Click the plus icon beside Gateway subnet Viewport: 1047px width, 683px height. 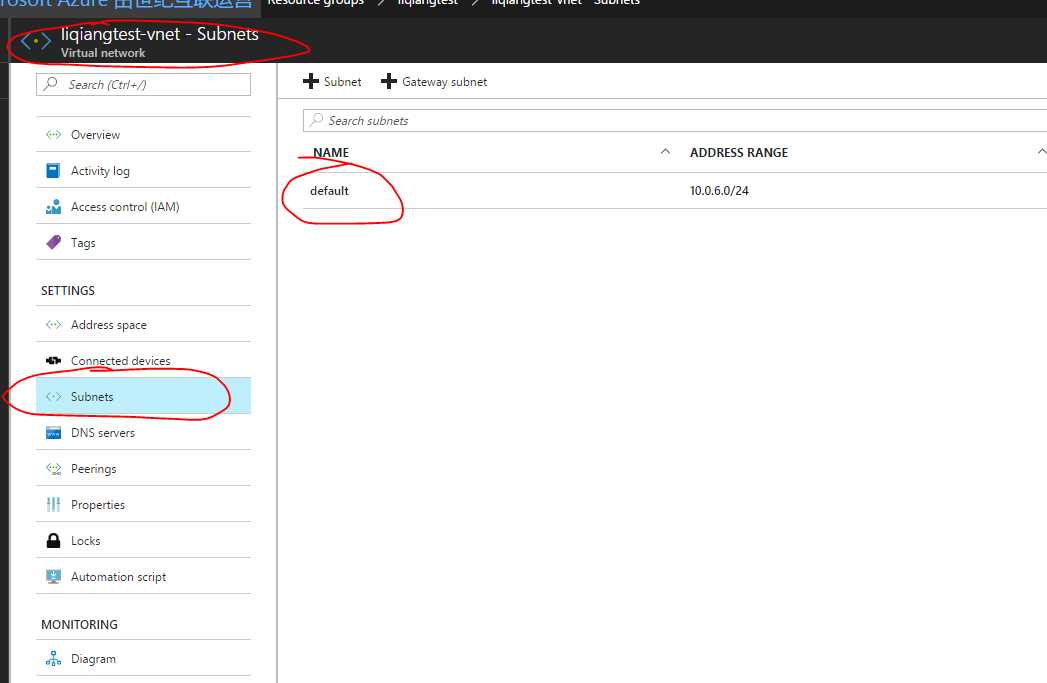point(389,81)
